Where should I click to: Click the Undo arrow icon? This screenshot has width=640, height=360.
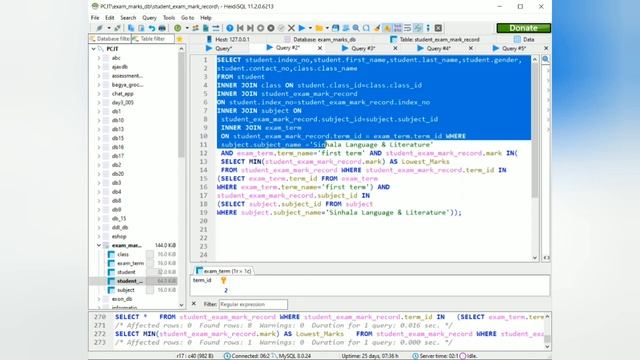click(151, 28)
